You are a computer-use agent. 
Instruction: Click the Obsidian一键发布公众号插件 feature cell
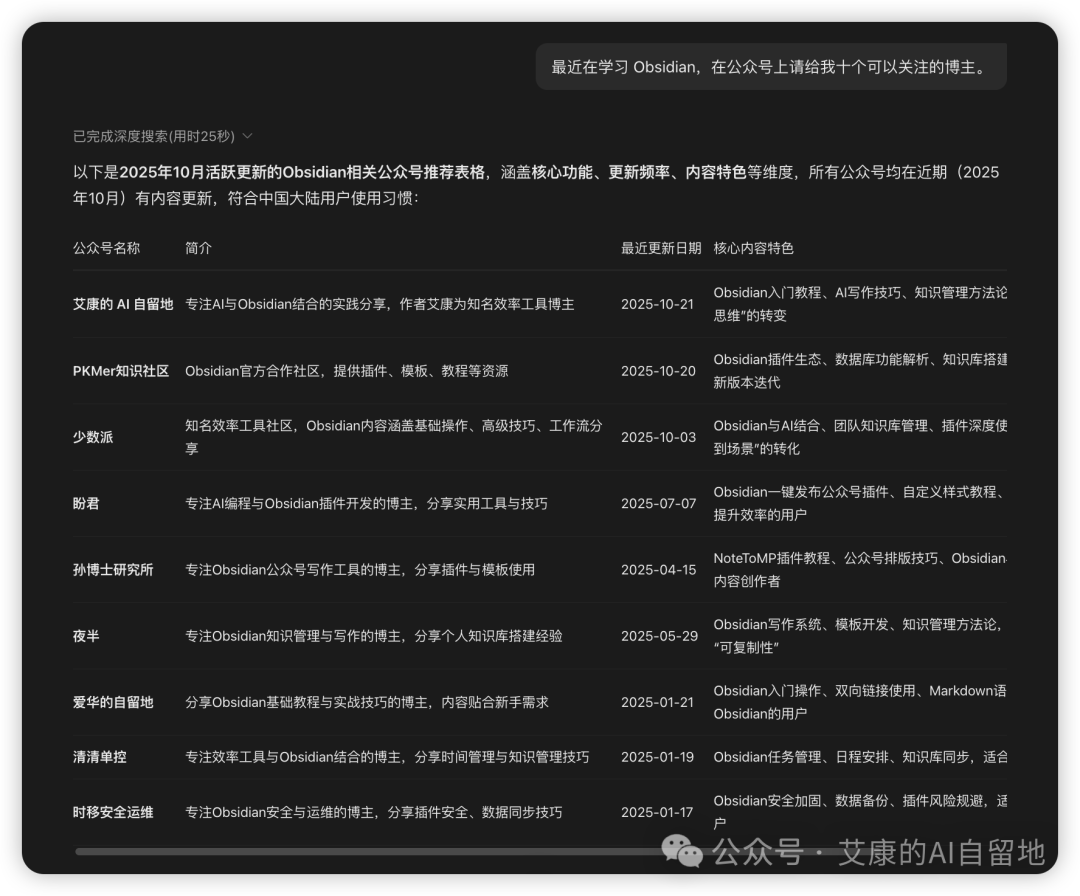[x=860, y=503]
